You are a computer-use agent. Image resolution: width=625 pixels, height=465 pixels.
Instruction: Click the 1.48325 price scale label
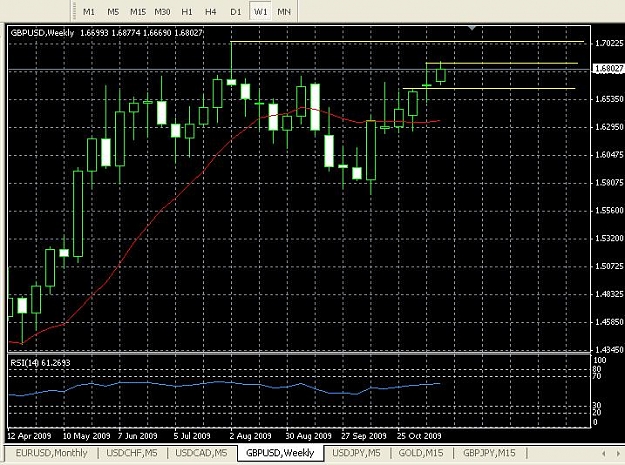(609, 294)
